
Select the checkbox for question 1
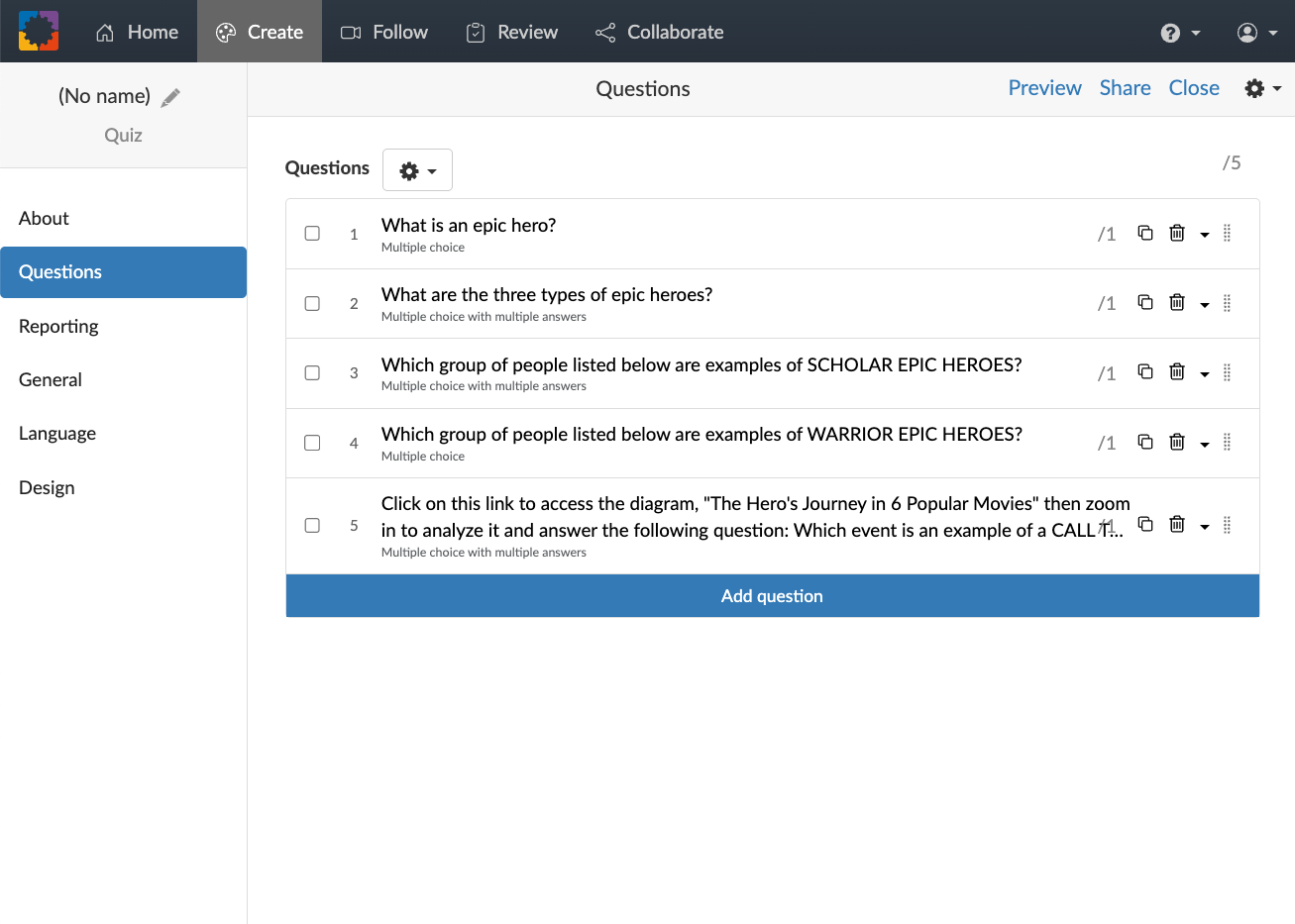pyautogui.click(x=312, y=233)
